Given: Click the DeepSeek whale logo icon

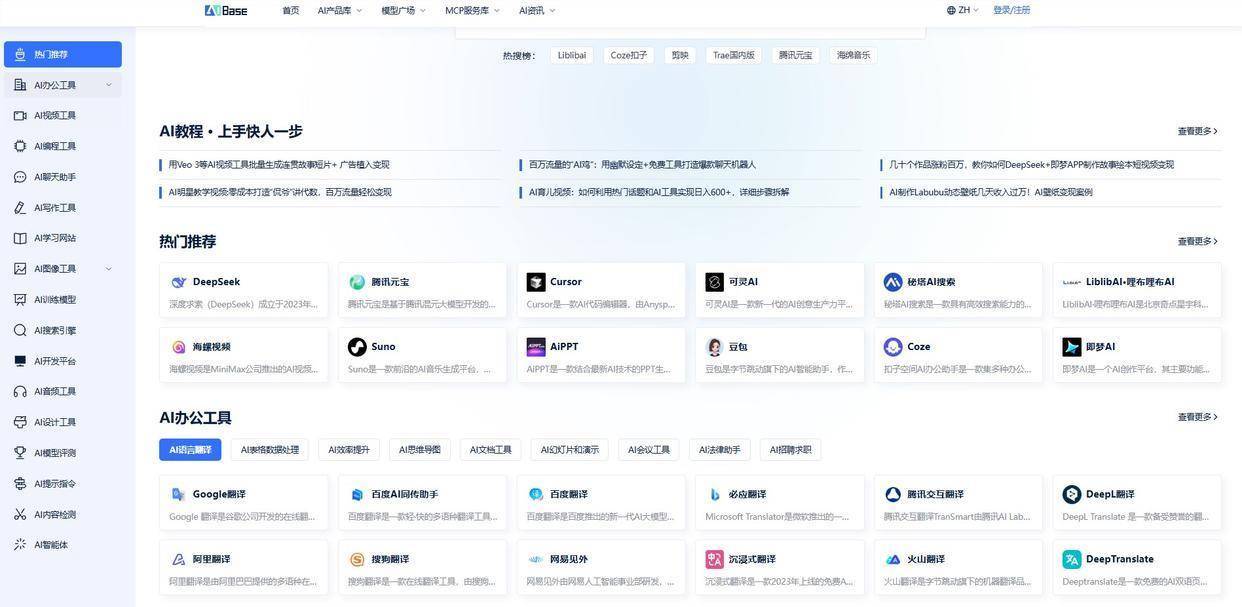Looking at the screenshot, I should point(178,282).
